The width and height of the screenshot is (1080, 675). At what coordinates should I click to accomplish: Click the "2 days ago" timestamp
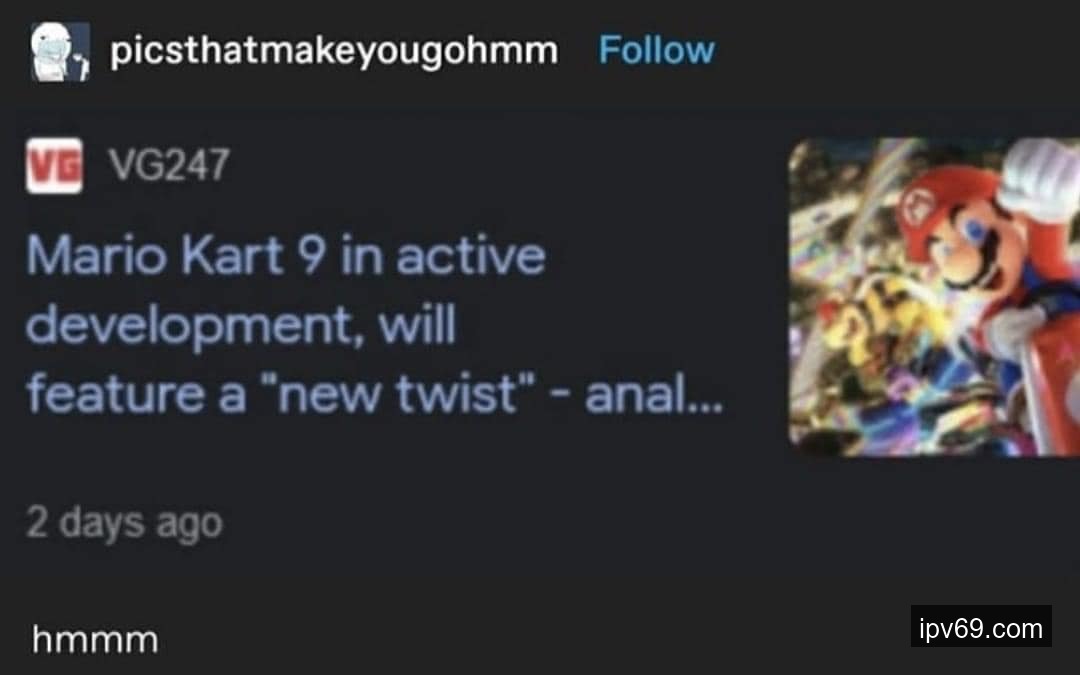[x=125, y=523]
